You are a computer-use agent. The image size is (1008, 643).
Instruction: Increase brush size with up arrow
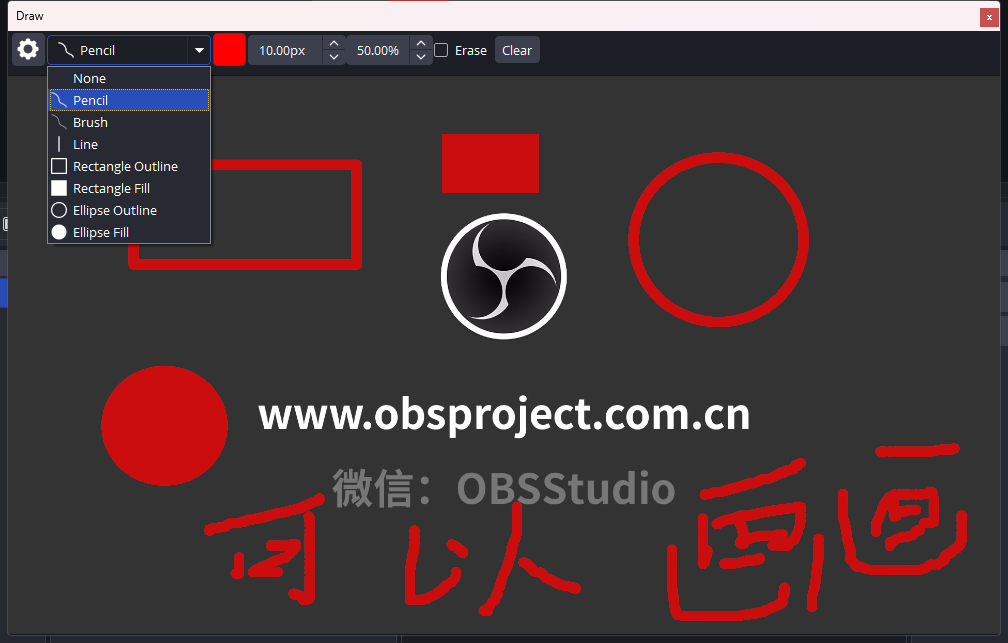pos(334,43)
